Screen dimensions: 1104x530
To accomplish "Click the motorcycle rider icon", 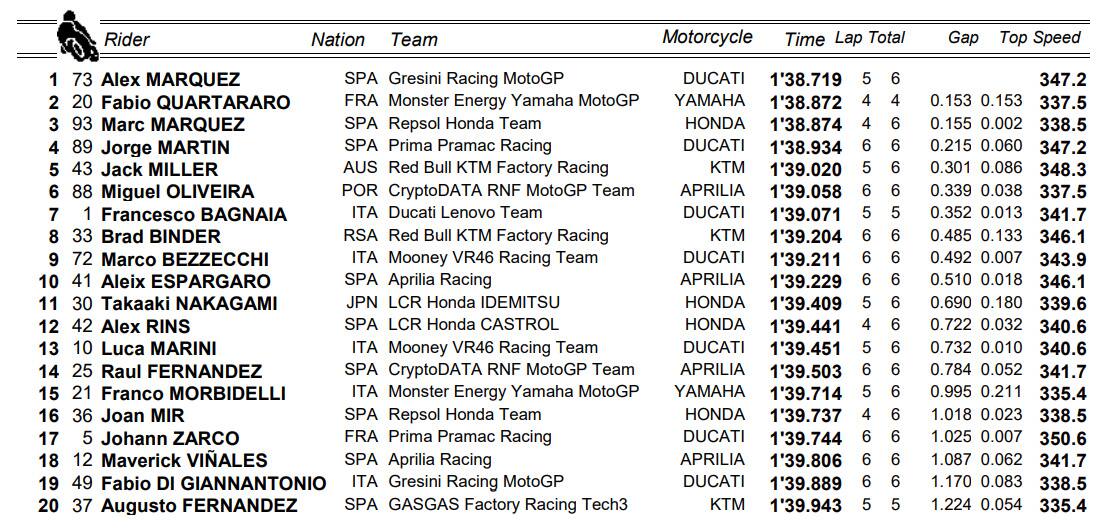I will 73,36.
